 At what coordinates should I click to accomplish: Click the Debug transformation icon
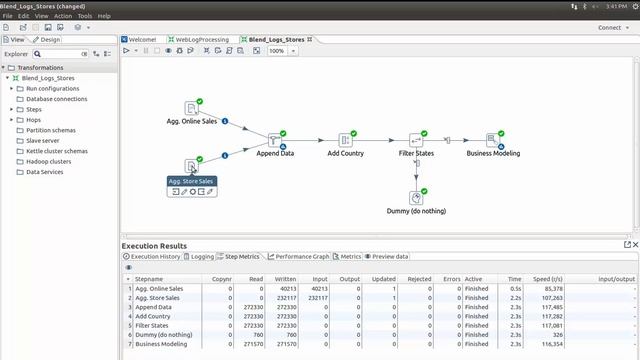click(x=179, y=51)
